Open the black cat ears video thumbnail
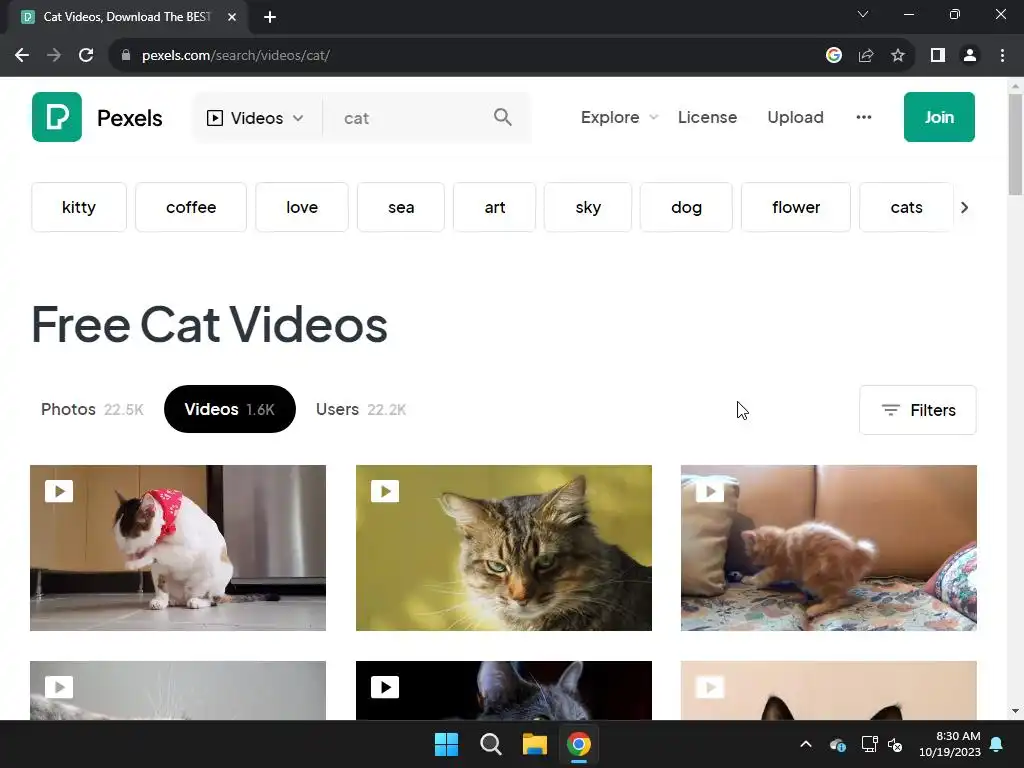The height and width of the screenshot is (768, 1024). tap(829, 690)
